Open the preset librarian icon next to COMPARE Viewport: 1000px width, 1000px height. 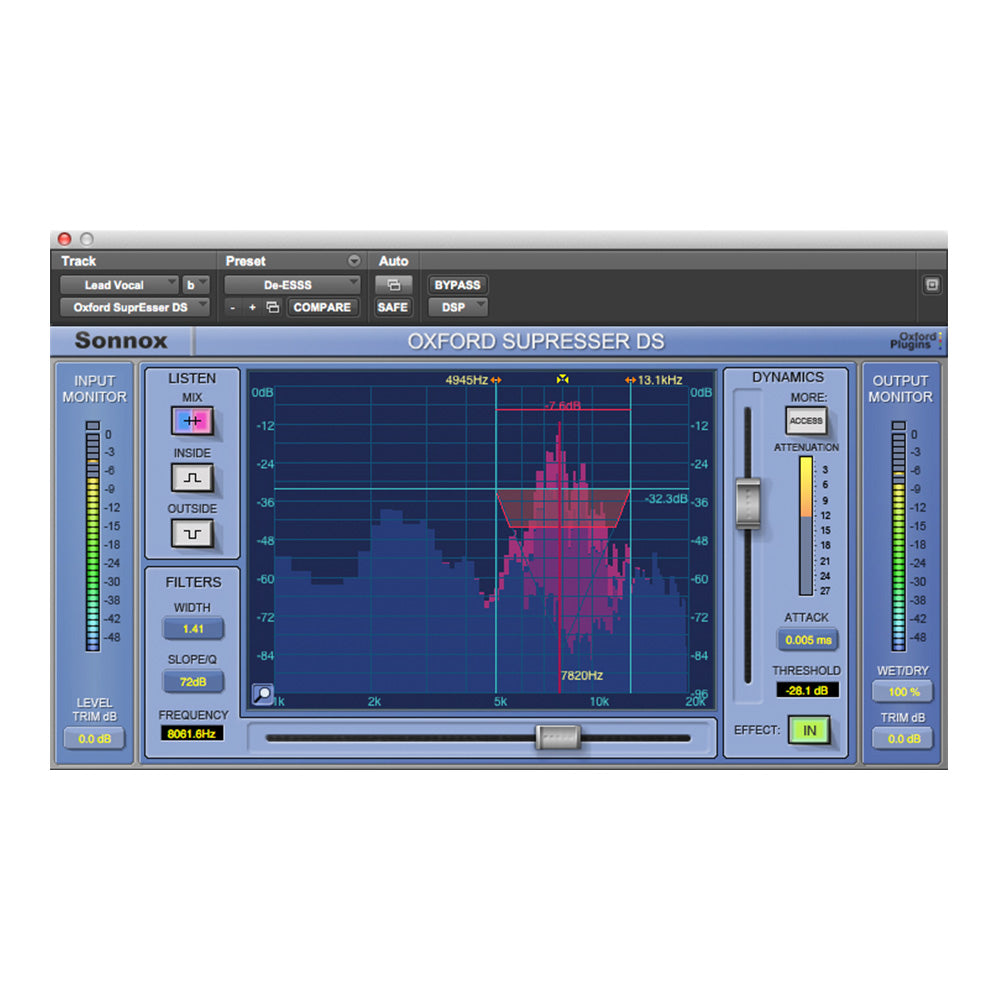272,307
